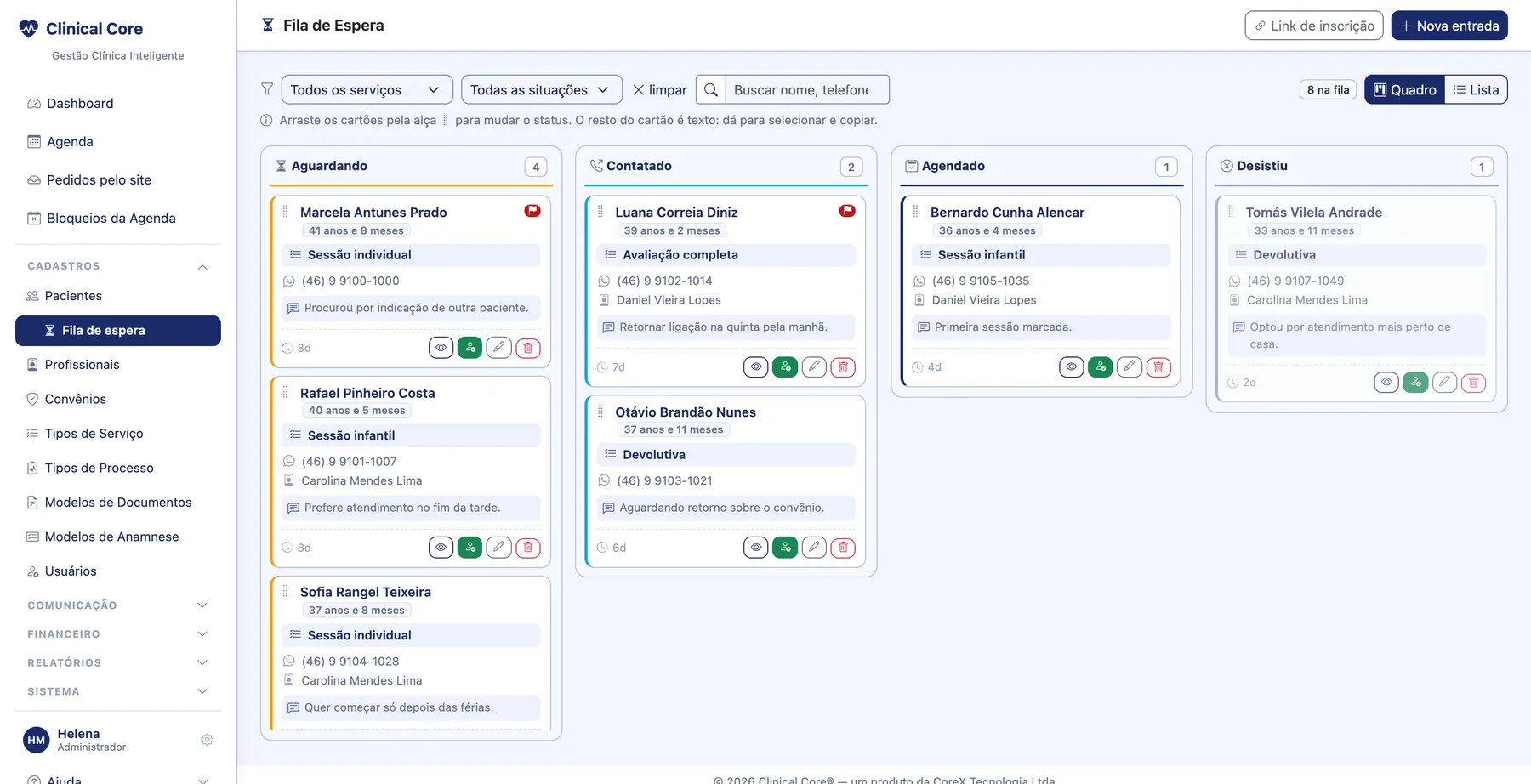Click the Buscar nome, telefone search field
1531x784 pixels.
pyautogui.click(x=806, y=89)
